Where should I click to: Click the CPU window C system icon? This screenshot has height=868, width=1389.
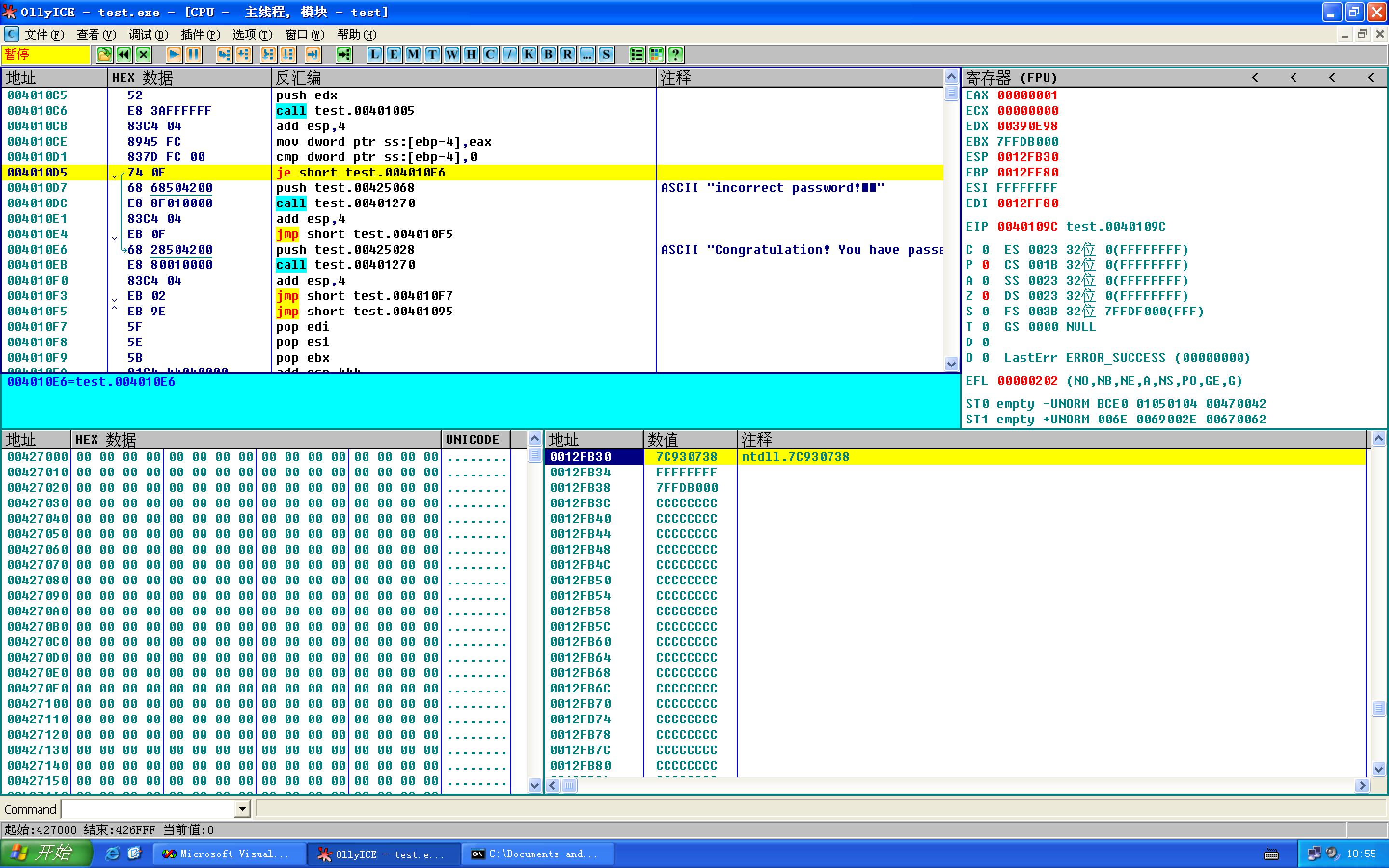pos(11,34)
